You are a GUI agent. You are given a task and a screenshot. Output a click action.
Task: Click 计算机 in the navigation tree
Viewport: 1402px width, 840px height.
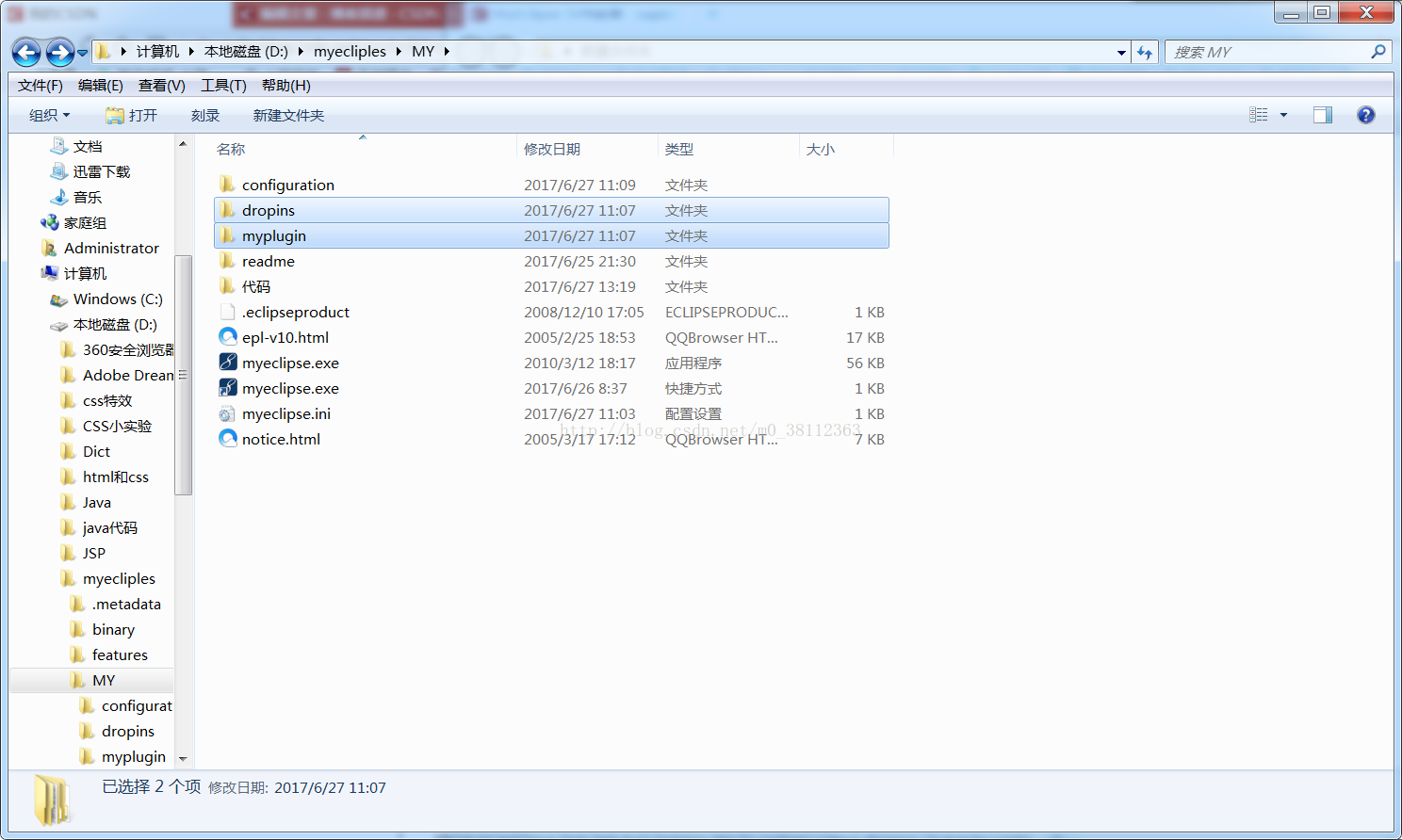[x=85, y=274]
